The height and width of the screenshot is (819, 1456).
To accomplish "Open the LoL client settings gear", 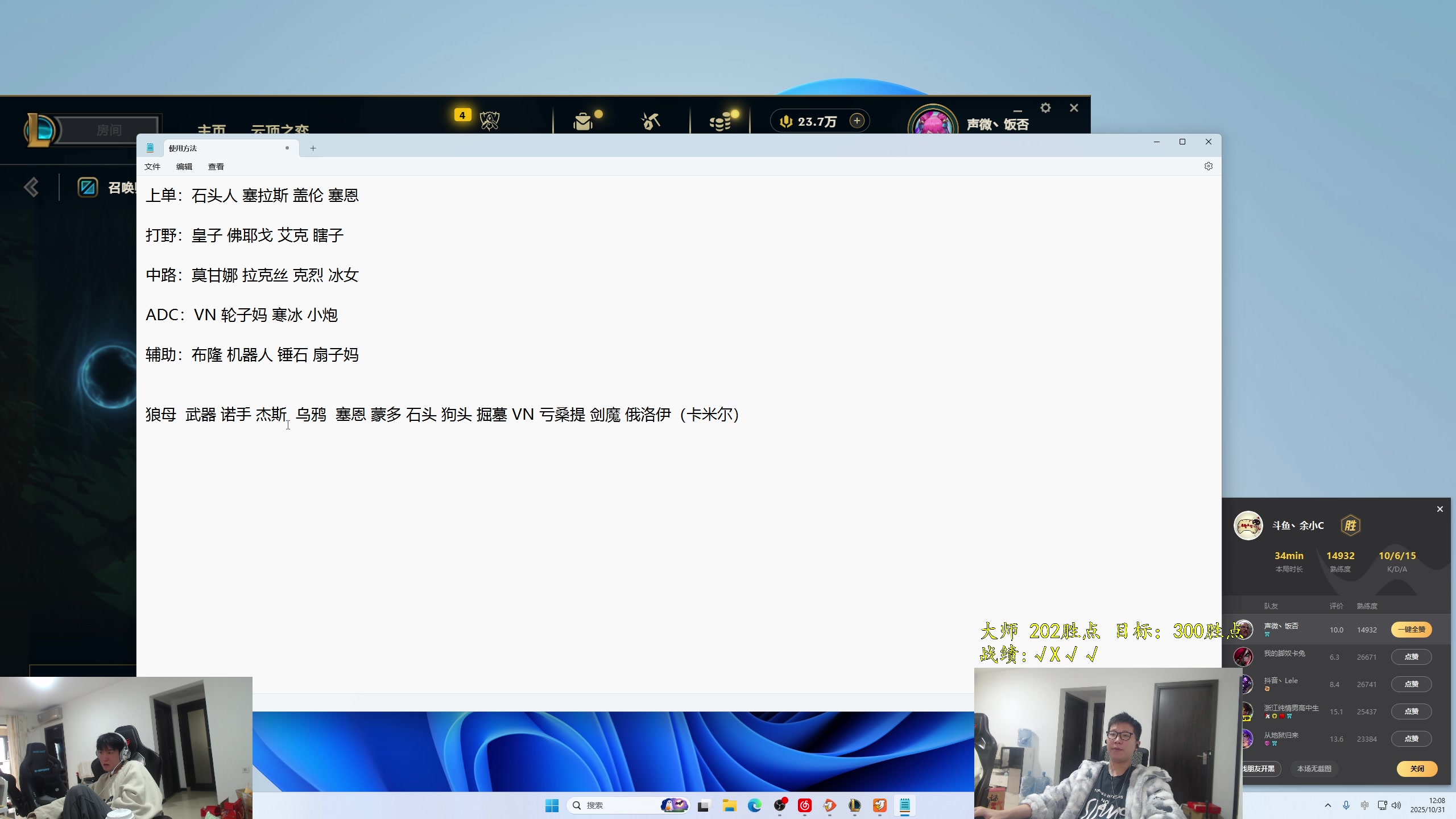I will (1046, 107).
